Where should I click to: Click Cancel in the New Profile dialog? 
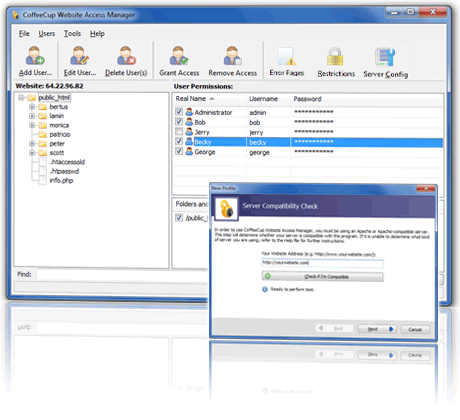[x=415, y=329]
